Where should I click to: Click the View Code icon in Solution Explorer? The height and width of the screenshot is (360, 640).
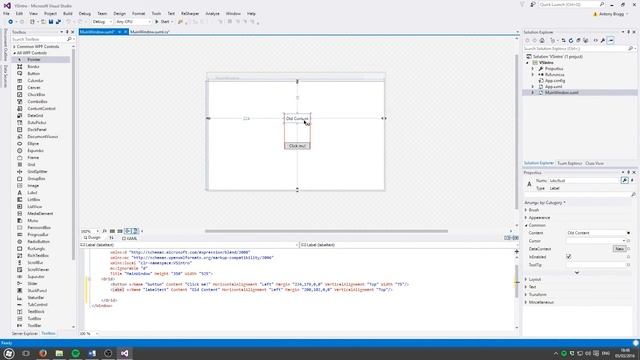pos(595,40)
